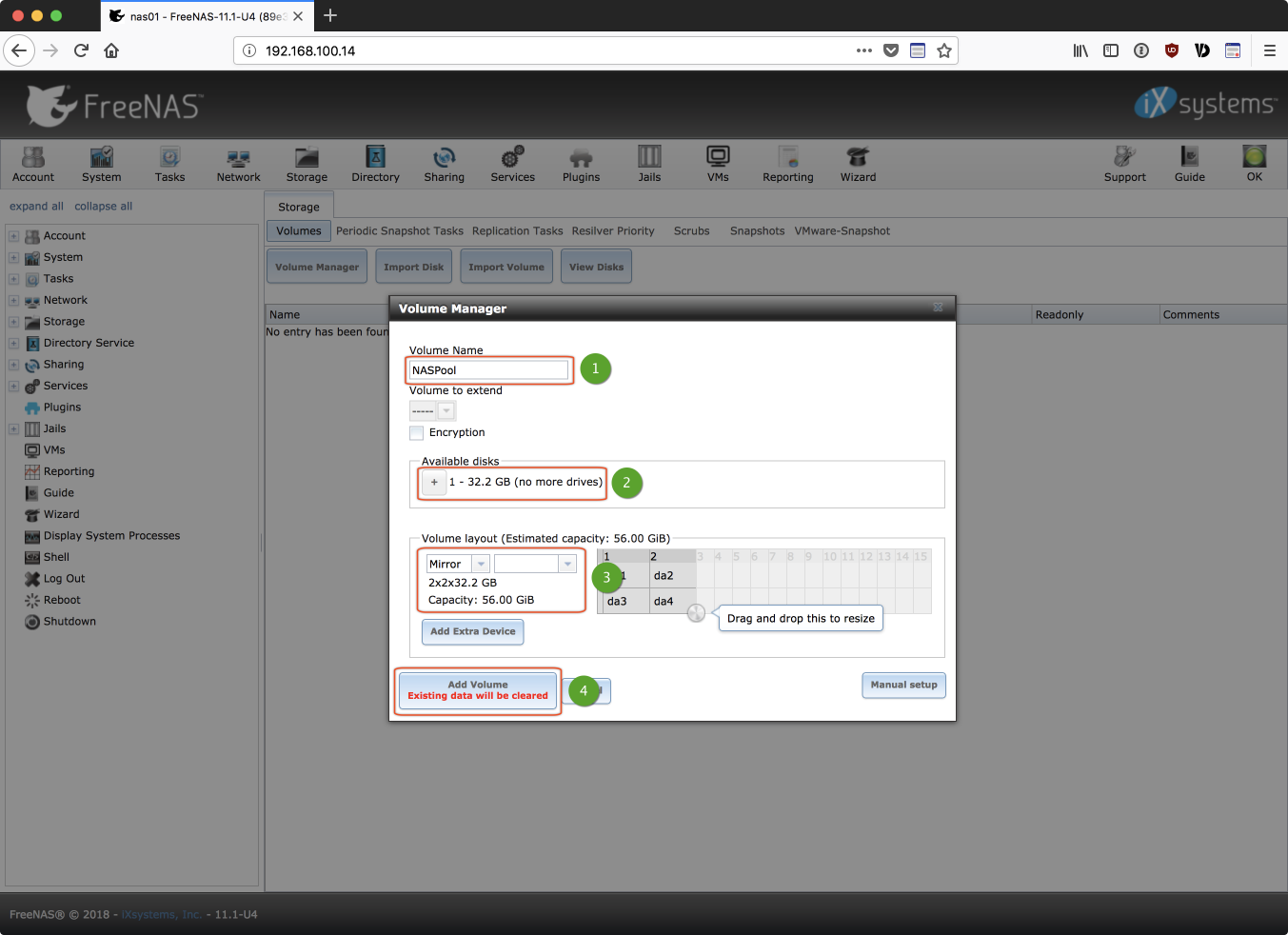This screenshot has width=1288, height=935.
Task: Launch the Wizard from toolbar
Action: [x=858, y=163]
